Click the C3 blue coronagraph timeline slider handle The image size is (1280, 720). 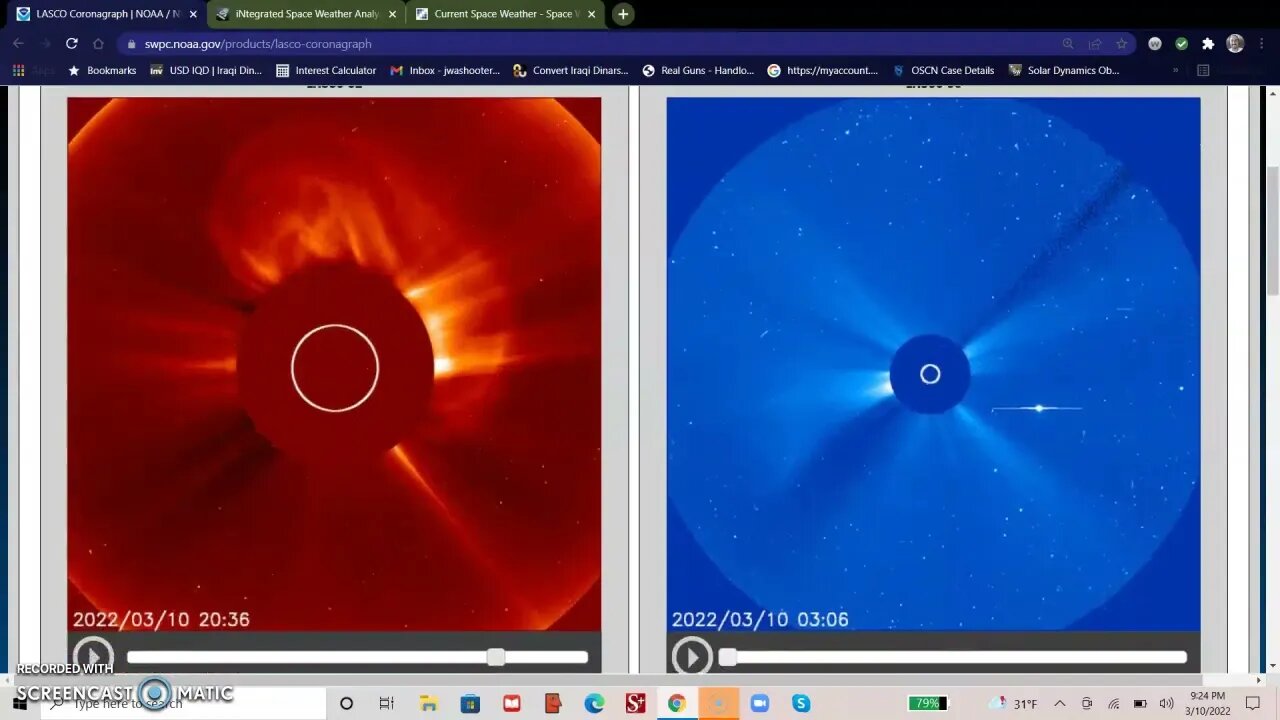click(728, 657)
